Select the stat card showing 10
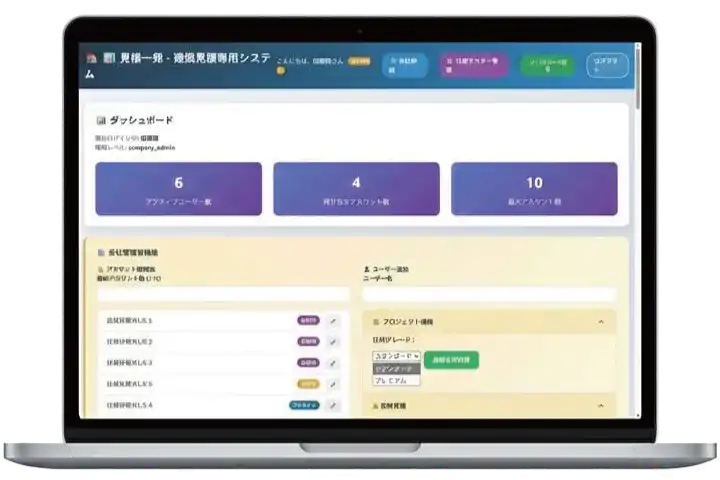 tap(534, 189)
